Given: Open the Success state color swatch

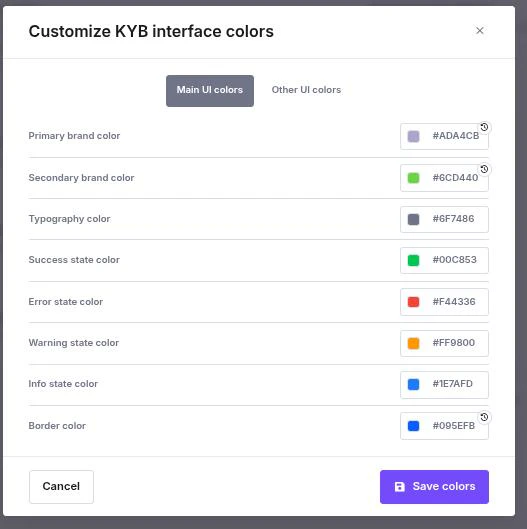Looking at the screenshot, I should coord(413,260).
